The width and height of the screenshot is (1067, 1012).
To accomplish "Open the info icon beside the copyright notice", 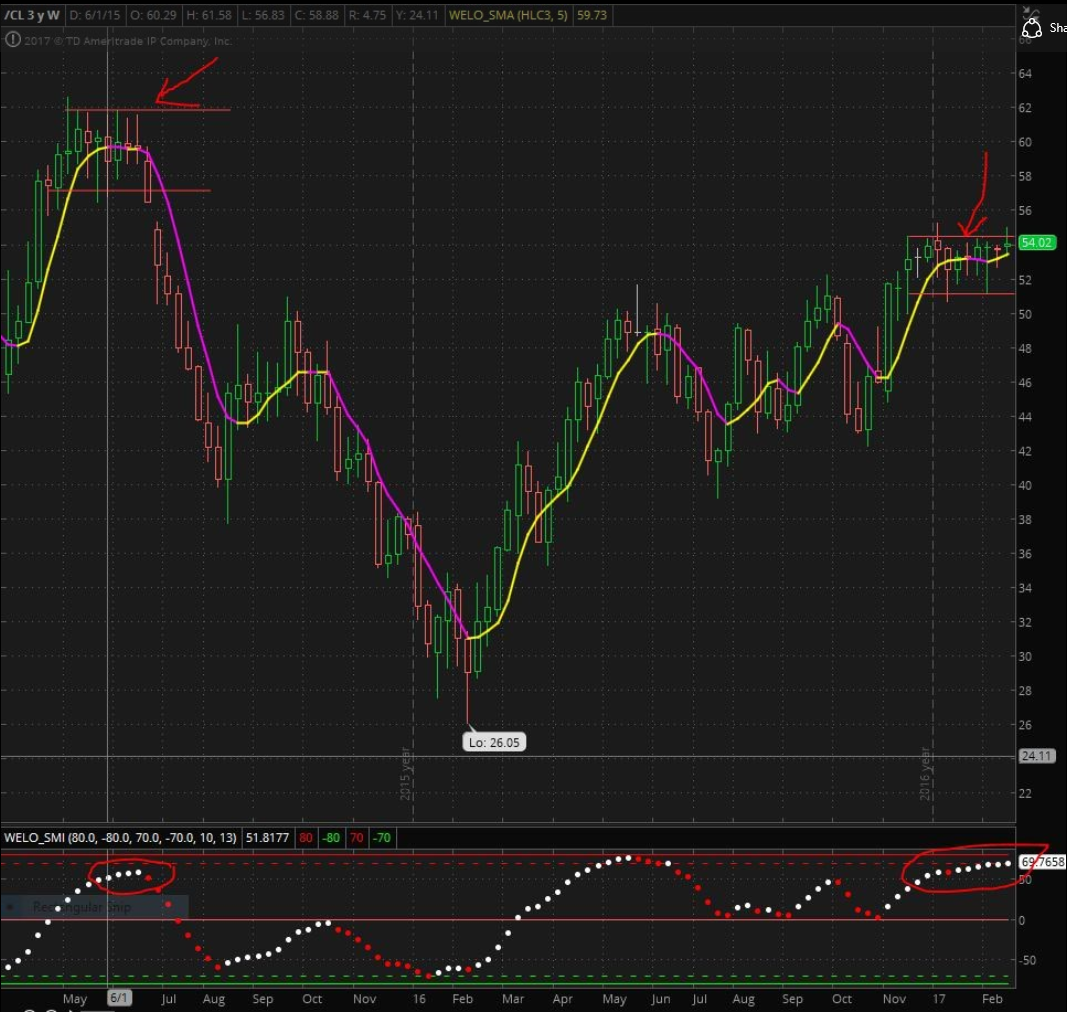I will [12, 40].
